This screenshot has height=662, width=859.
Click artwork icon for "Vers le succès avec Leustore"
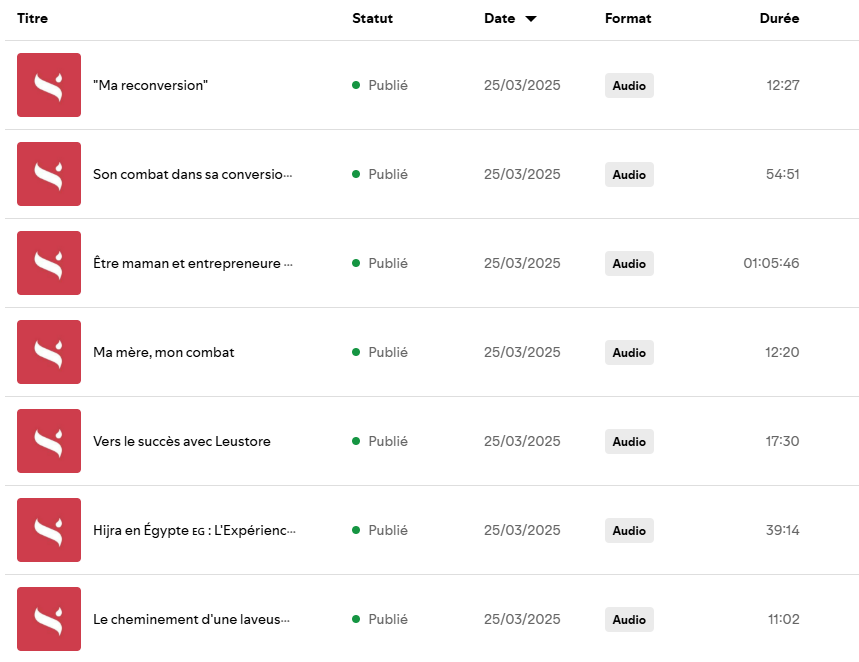tap(49, 441)
